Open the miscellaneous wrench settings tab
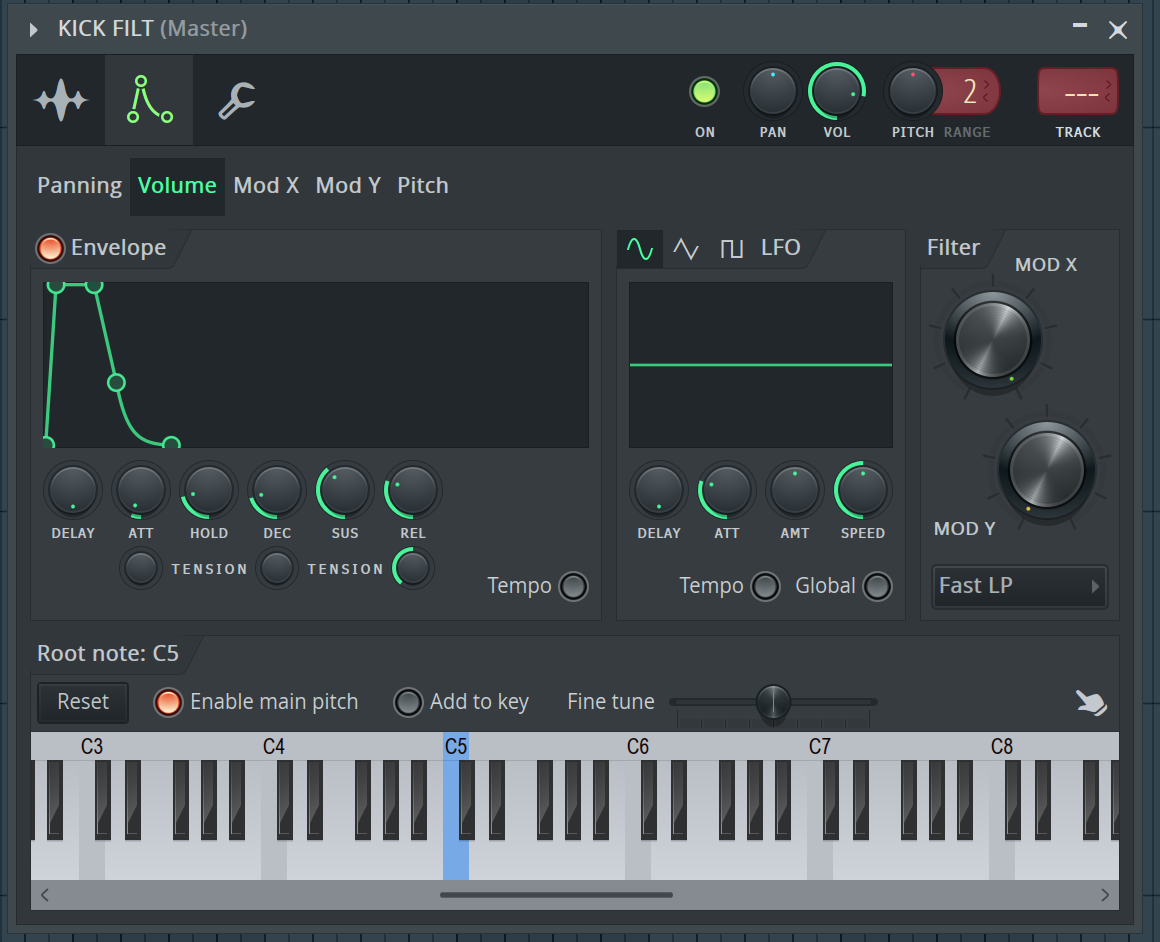This screenshot has width=1160, height=942. [x=237, y=100]
